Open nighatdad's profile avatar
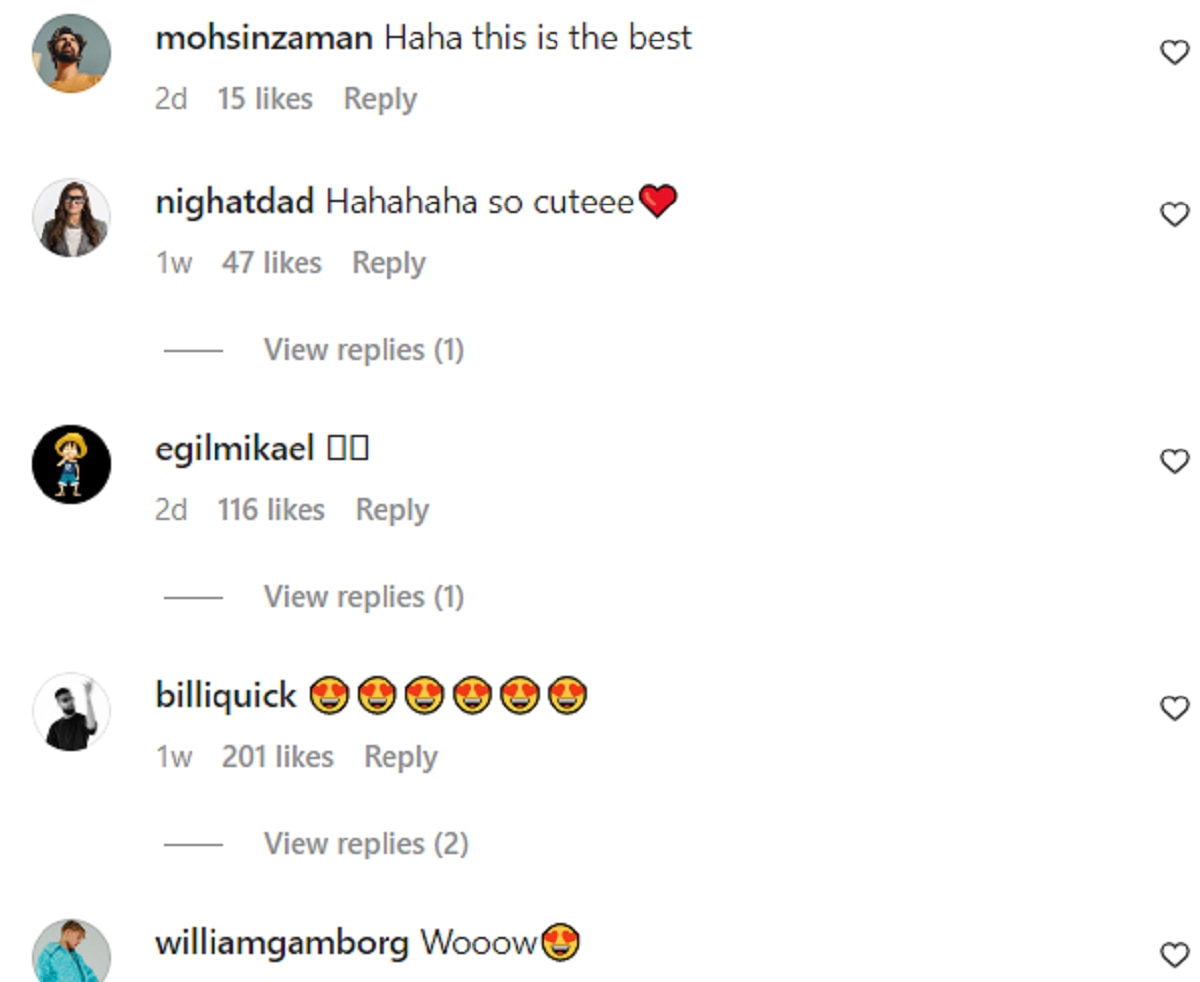This screenshot has width=1200, height=982. pyautogui.click(x=71, y=218)
